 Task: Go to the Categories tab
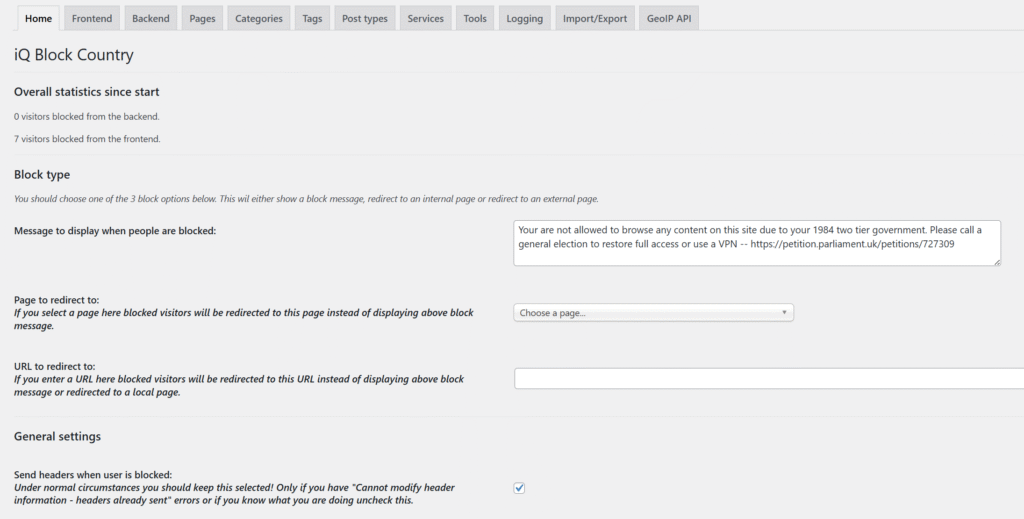(259, 18)
